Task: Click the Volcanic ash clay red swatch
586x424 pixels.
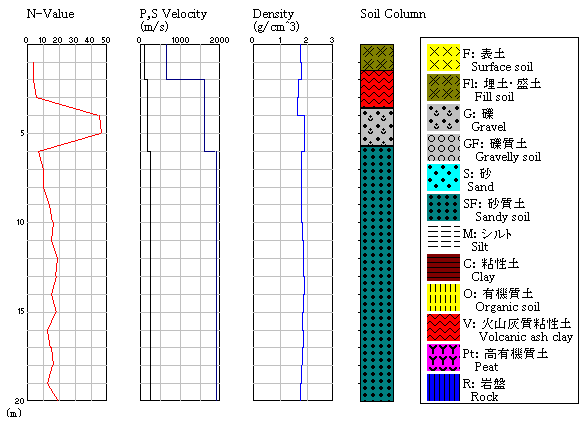Action: 443,327
